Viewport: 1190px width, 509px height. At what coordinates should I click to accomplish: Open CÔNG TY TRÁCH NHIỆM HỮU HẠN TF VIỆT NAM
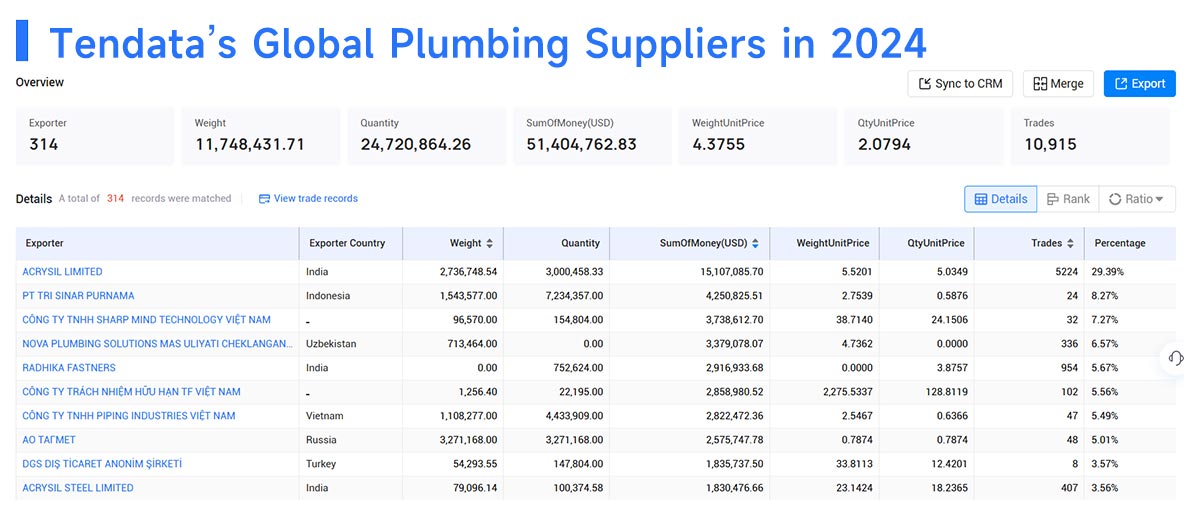point(131,392)
